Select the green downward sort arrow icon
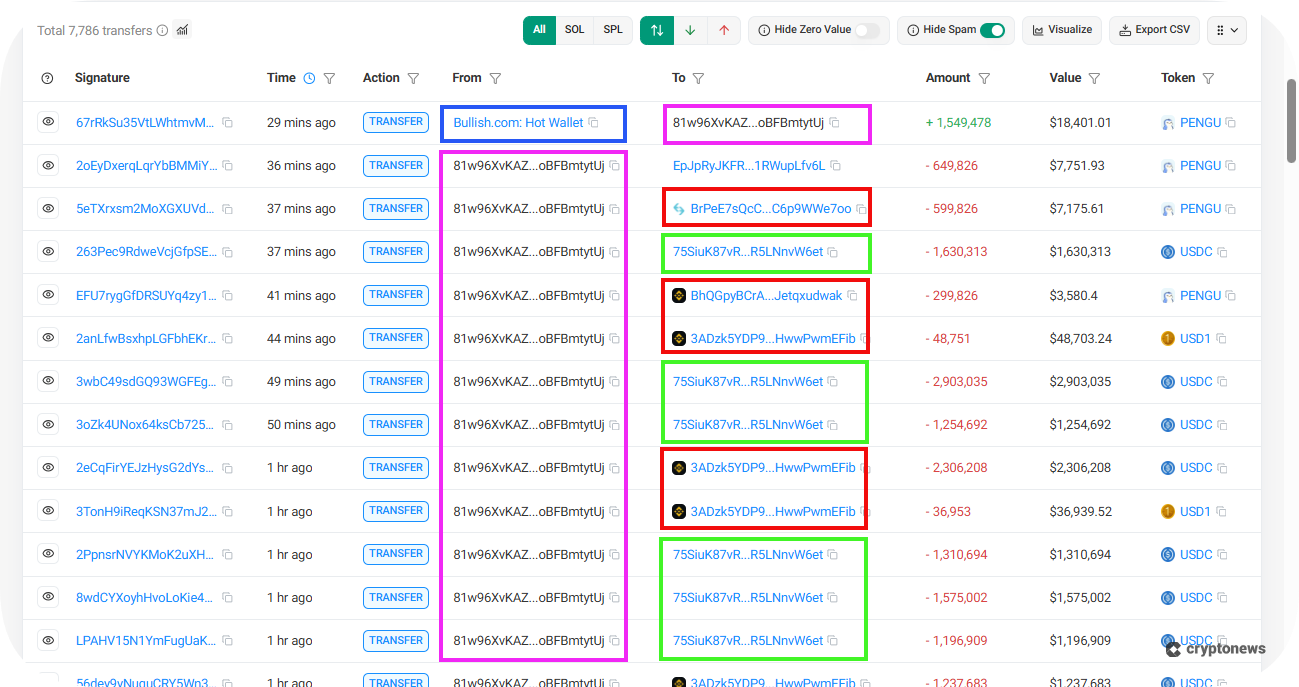This screenshot has height=687, width=1299. coord(689,30)
